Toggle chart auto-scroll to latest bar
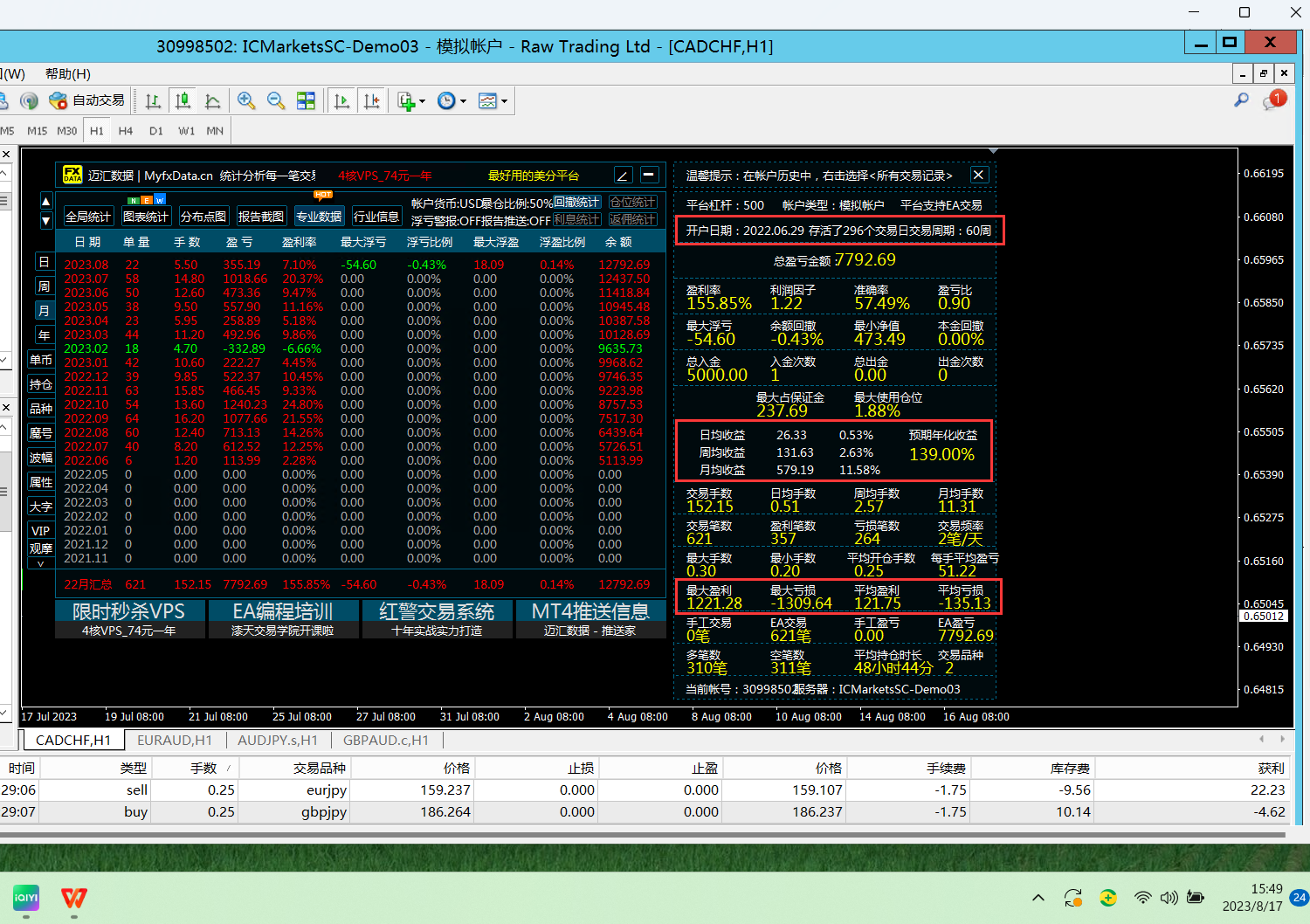 pos(342,101)
